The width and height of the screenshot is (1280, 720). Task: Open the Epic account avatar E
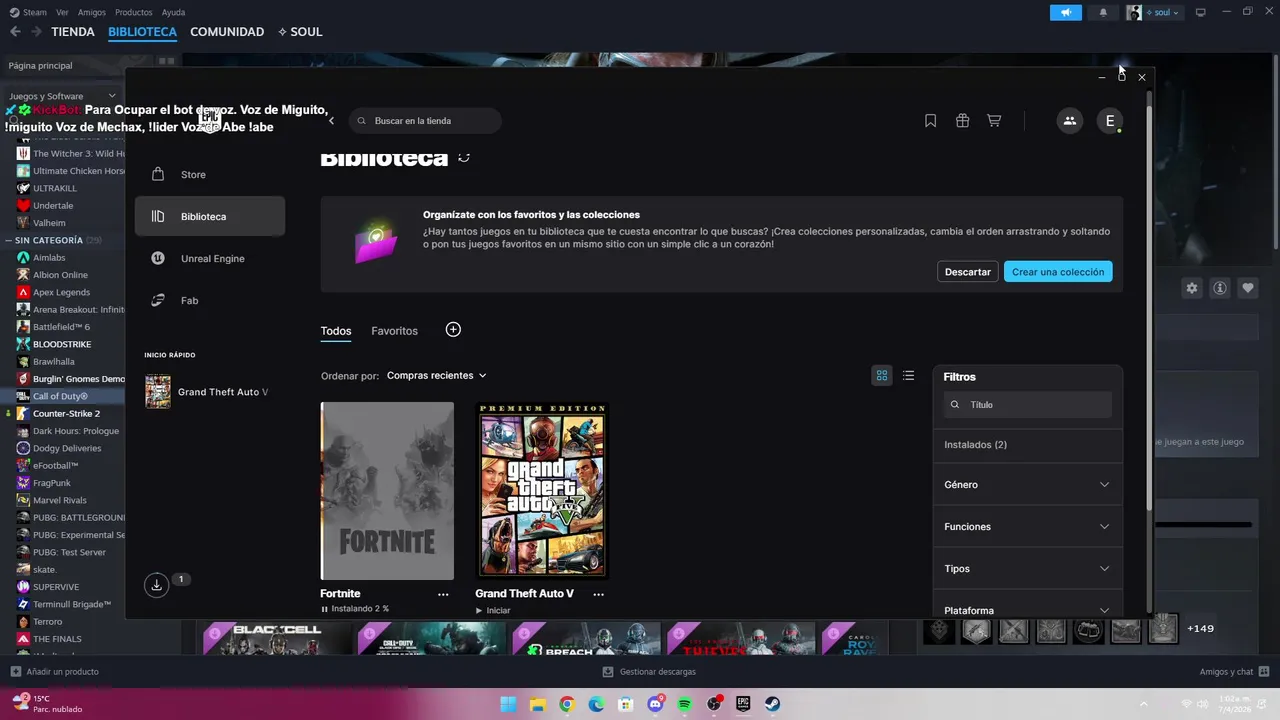point(1109,121)
